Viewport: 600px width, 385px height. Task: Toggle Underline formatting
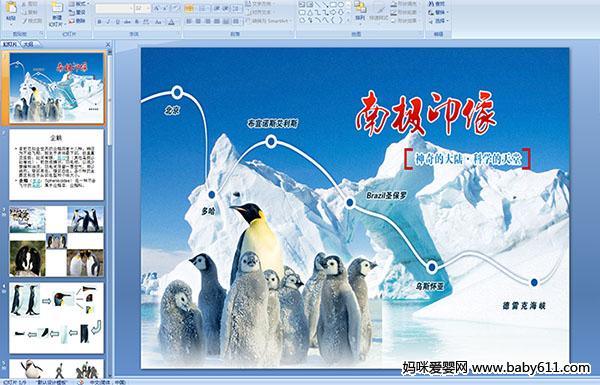[117, 22]
